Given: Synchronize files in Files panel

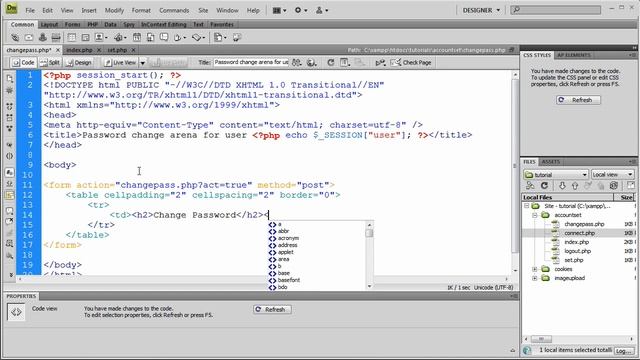Looking at the screenshot, I should pyautogui.click(x=613, y=186).
